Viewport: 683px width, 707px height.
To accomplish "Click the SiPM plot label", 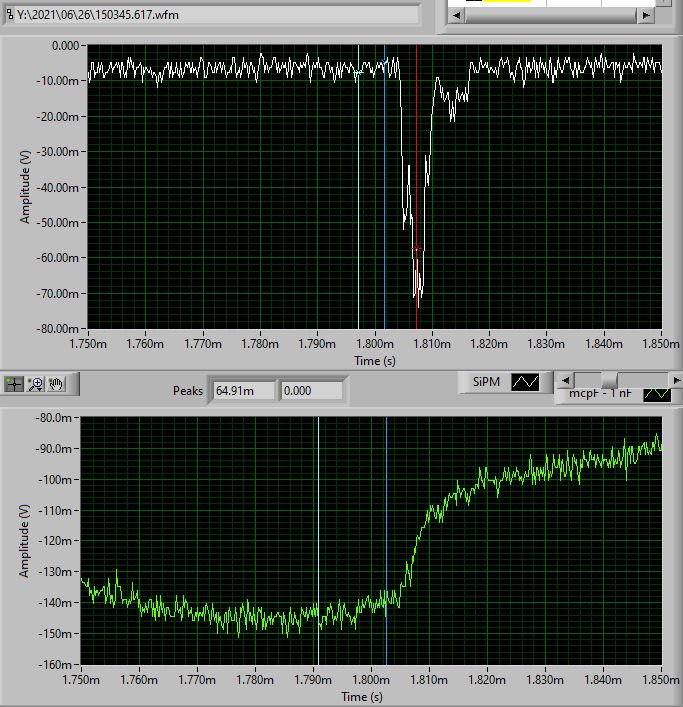I will 485,381.
